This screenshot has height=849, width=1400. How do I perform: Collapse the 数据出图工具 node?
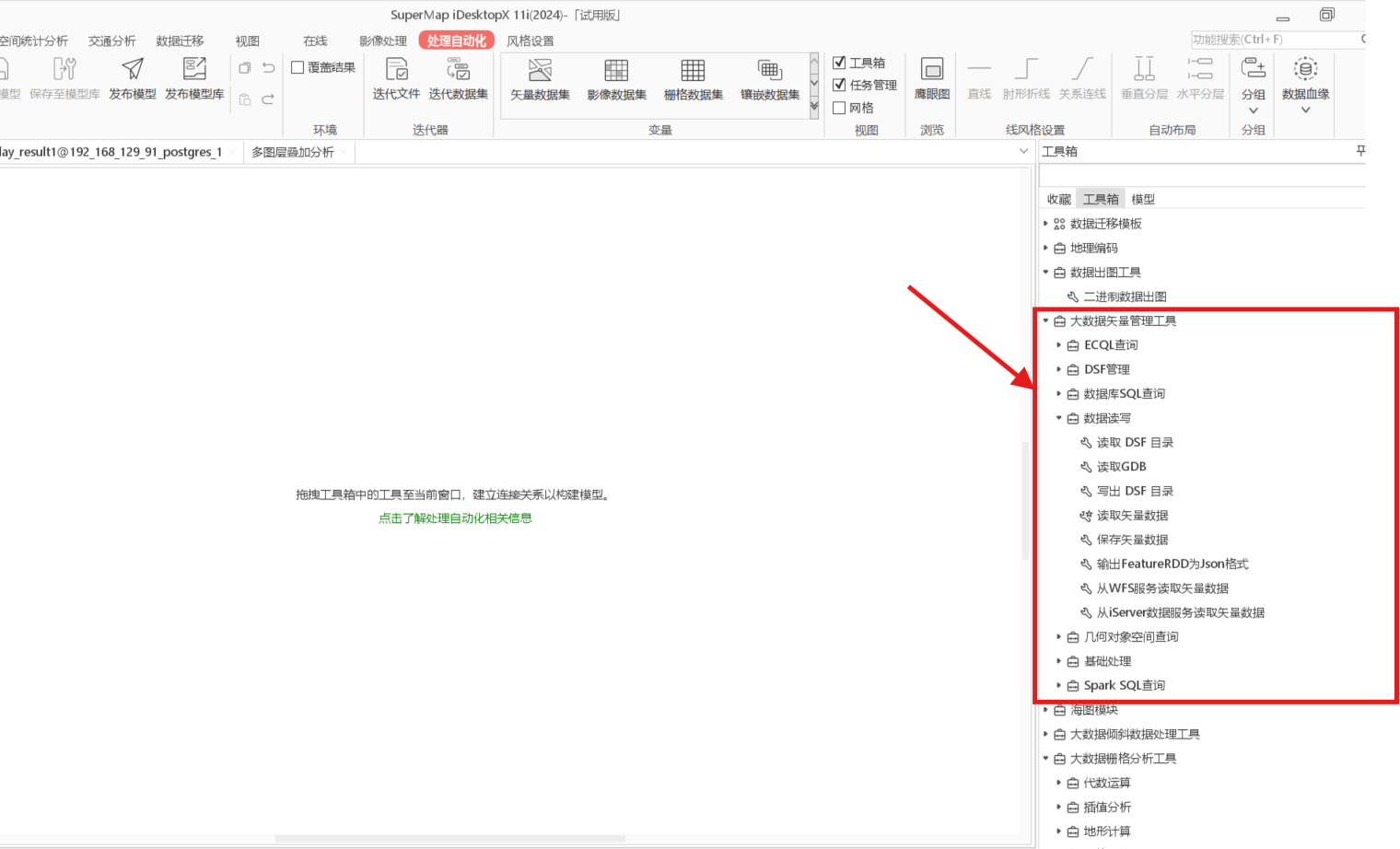tap(1045, 273)
